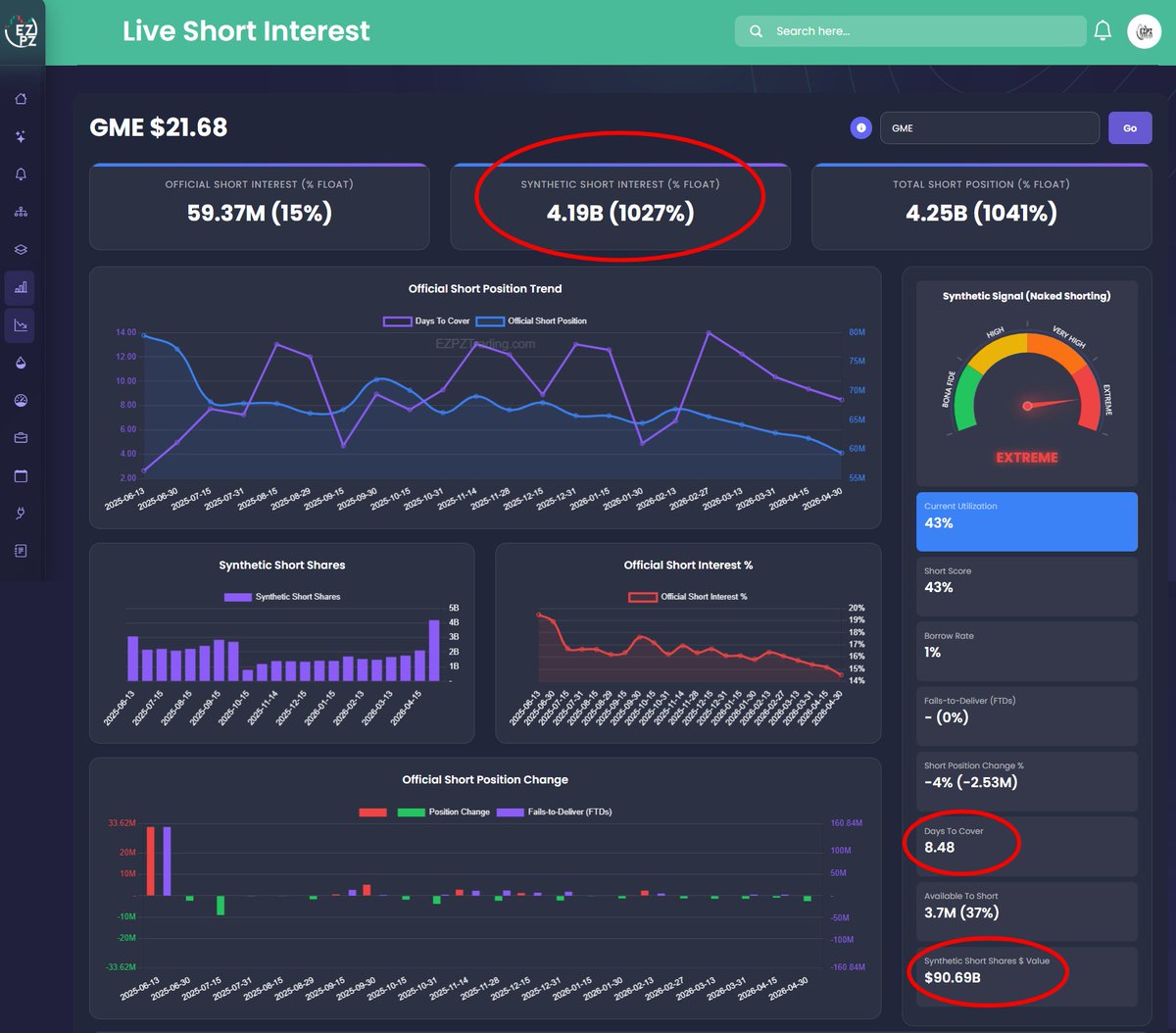The height and width of the screenshot is (1033, 1176).
Task: Open the Official Short Interest (% Float) card
Action: [x=260, y=206]
